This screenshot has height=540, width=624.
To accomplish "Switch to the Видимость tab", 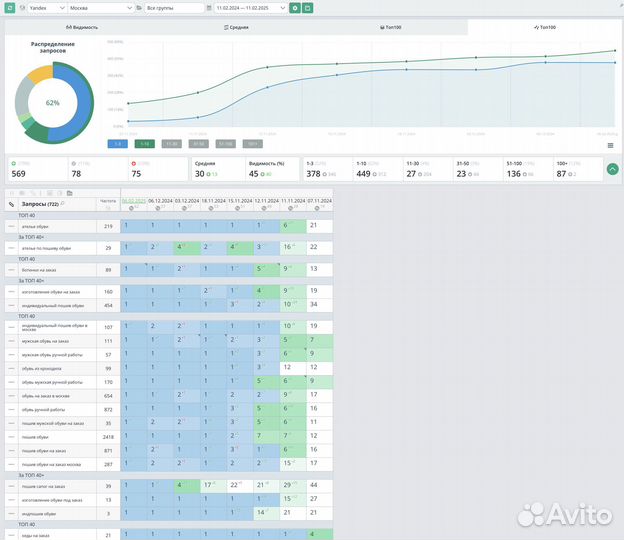I will coord(82,27).
